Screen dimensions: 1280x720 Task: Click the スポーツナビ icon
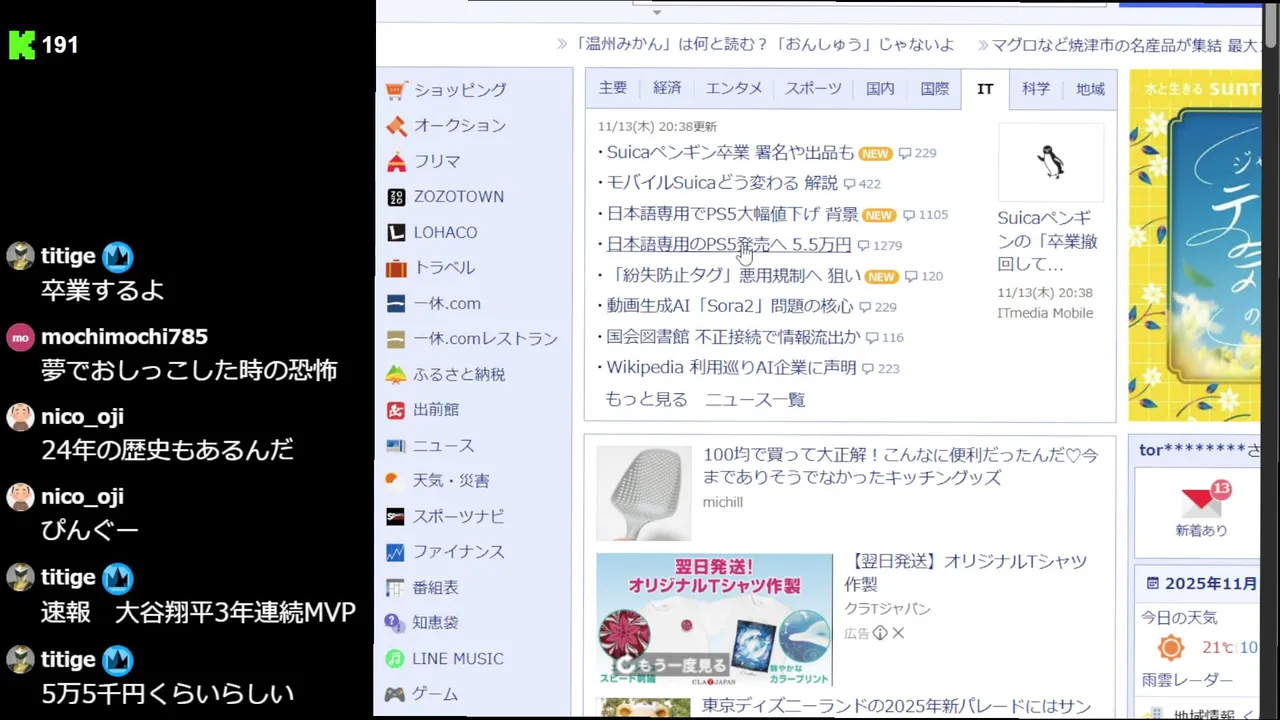pyautogui.click(x=395, y=517)
